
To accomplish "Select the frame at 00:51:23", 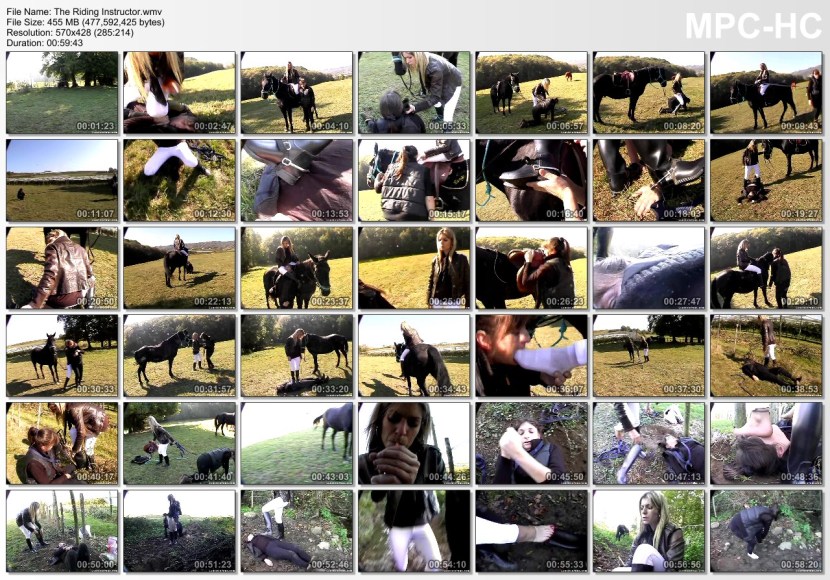I will (x=179, y=531).
